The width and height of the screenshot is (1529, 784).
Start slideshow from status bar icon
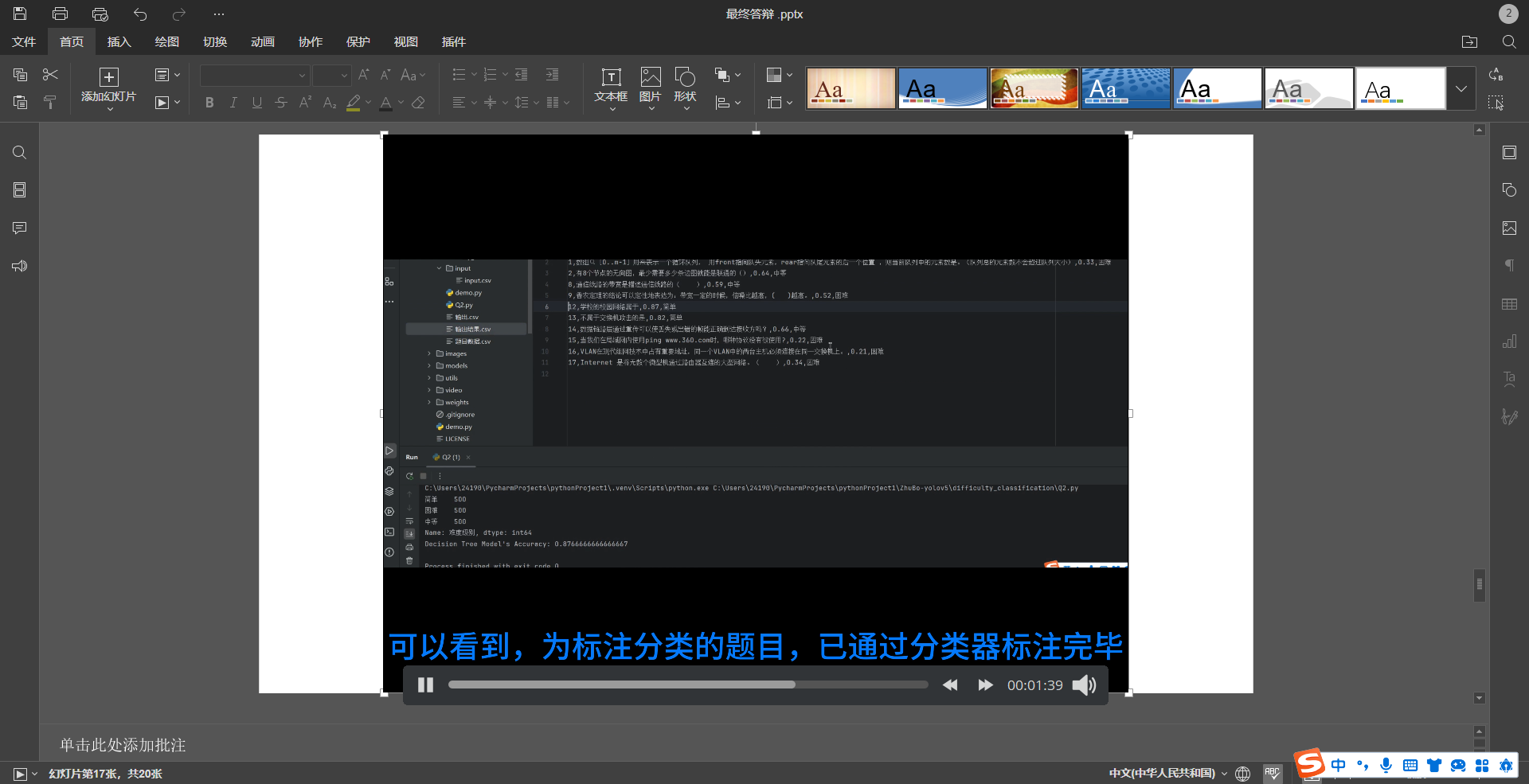pos(21,774)
